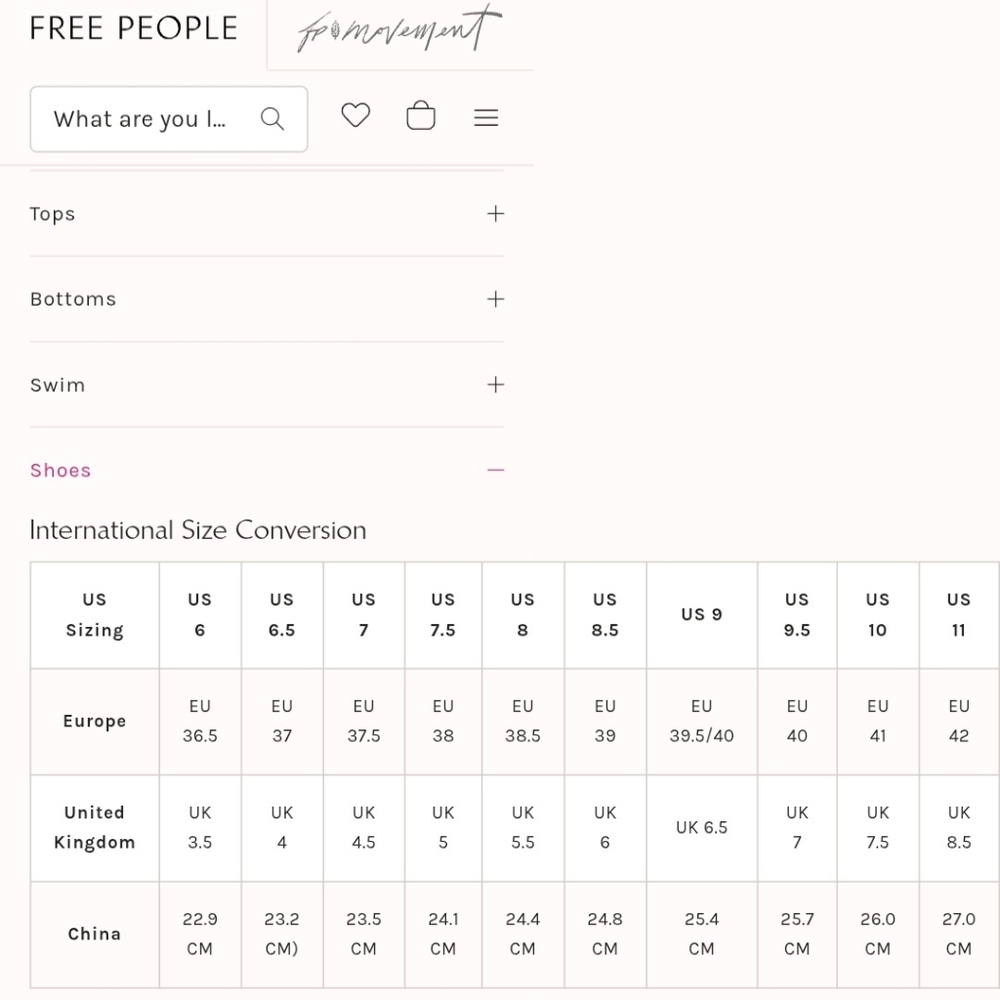Screen dimensions: 1000x1000
Task: Expand the Bottoms section plus icon
Action: click(496, 299)
